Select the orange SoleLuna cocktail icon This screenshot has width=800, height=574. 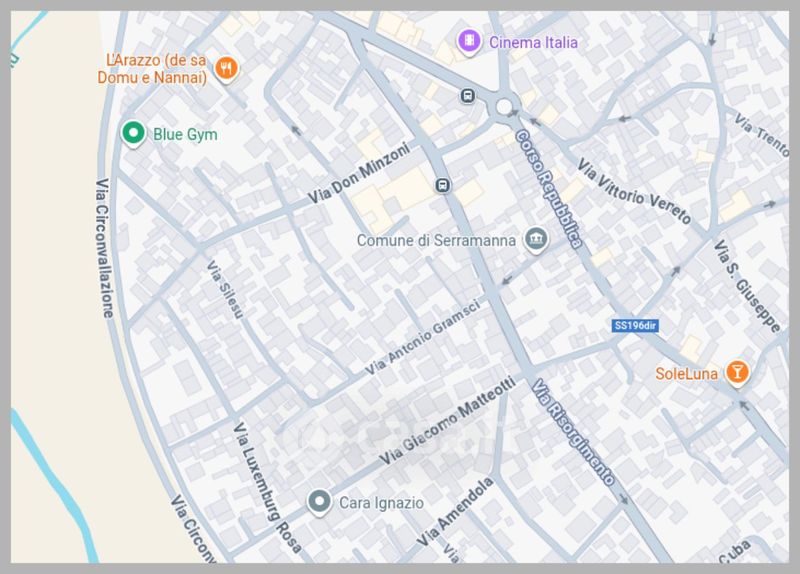tap(737, 373)
